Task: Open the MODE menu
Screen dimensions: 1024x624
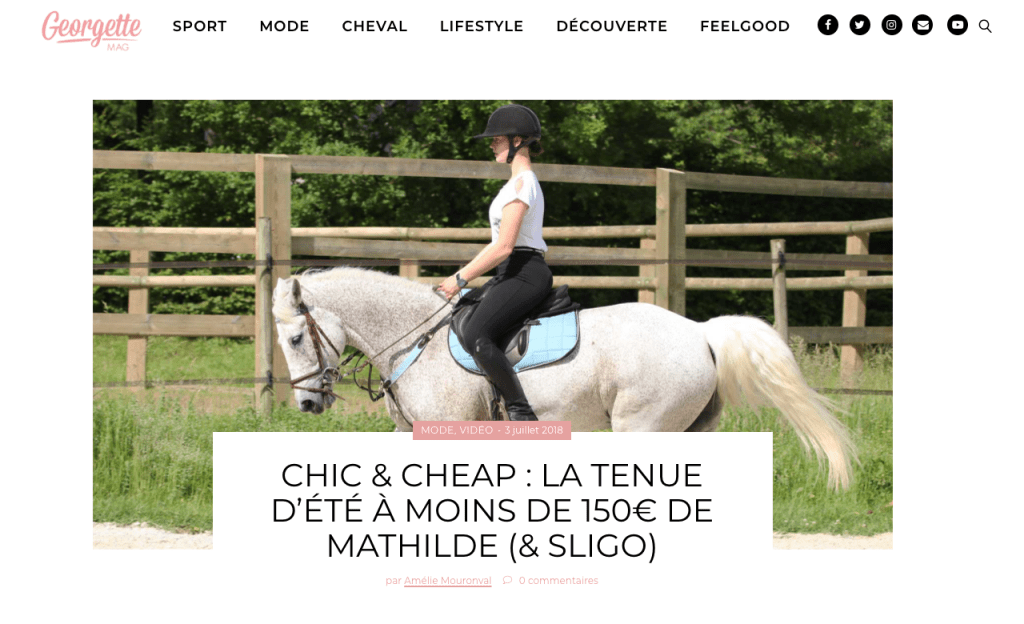Action: tap(284, 26)
